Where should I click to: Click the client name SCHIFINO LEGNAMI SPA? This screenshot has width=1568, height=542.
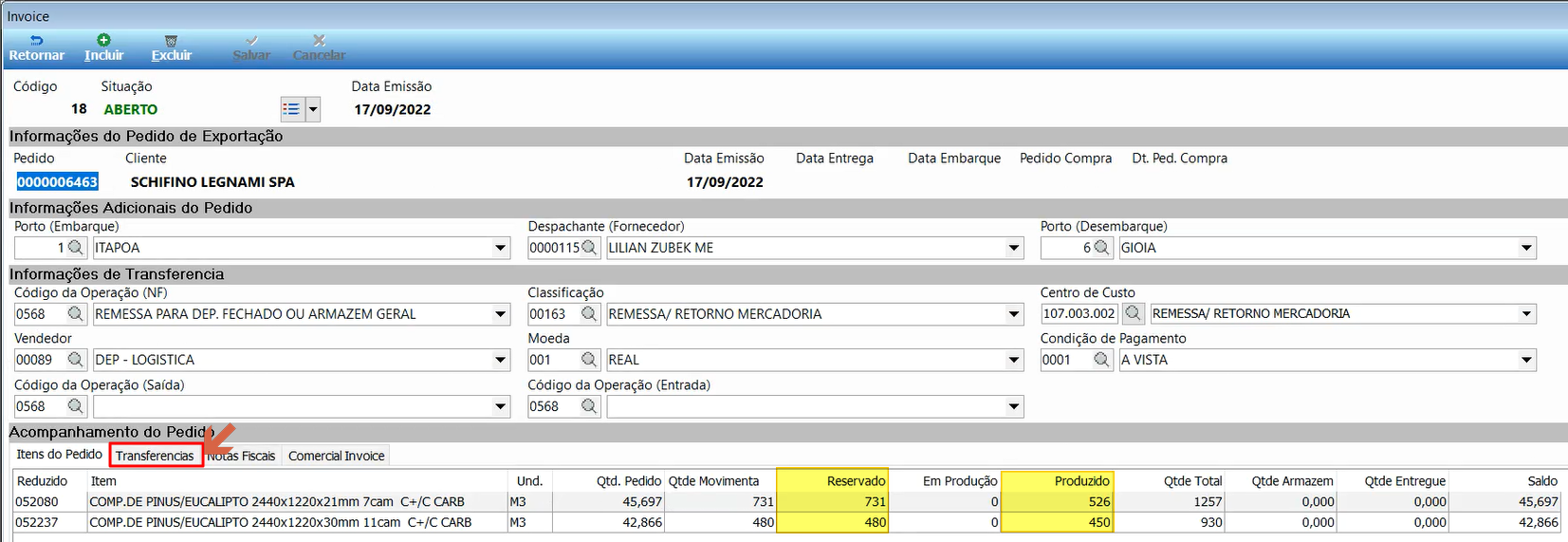click(x=212, y=181)
